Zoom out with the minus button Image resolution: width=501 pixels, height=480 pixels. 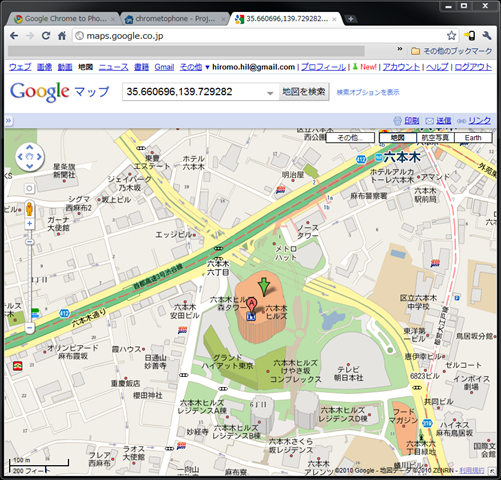tap(29, 328)
